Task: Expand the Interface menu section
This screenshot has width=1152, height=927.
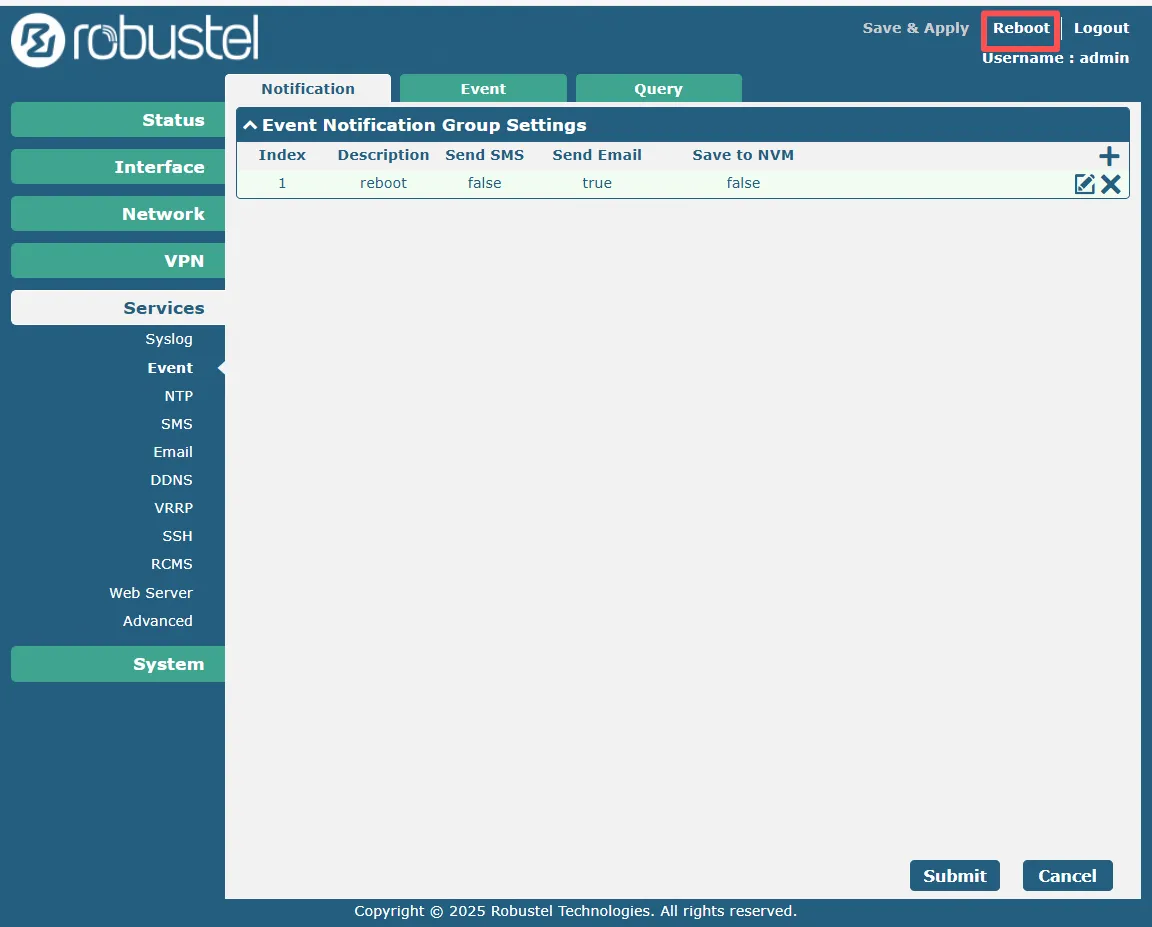Action: point(118,167)
